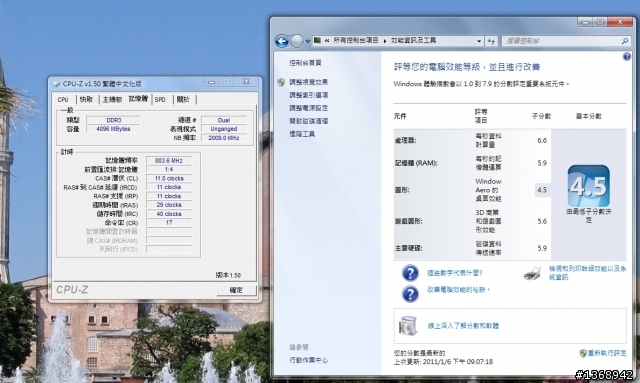Click the processor subscore 6.6
Screen dimensions: 640x383
[542, 140]
